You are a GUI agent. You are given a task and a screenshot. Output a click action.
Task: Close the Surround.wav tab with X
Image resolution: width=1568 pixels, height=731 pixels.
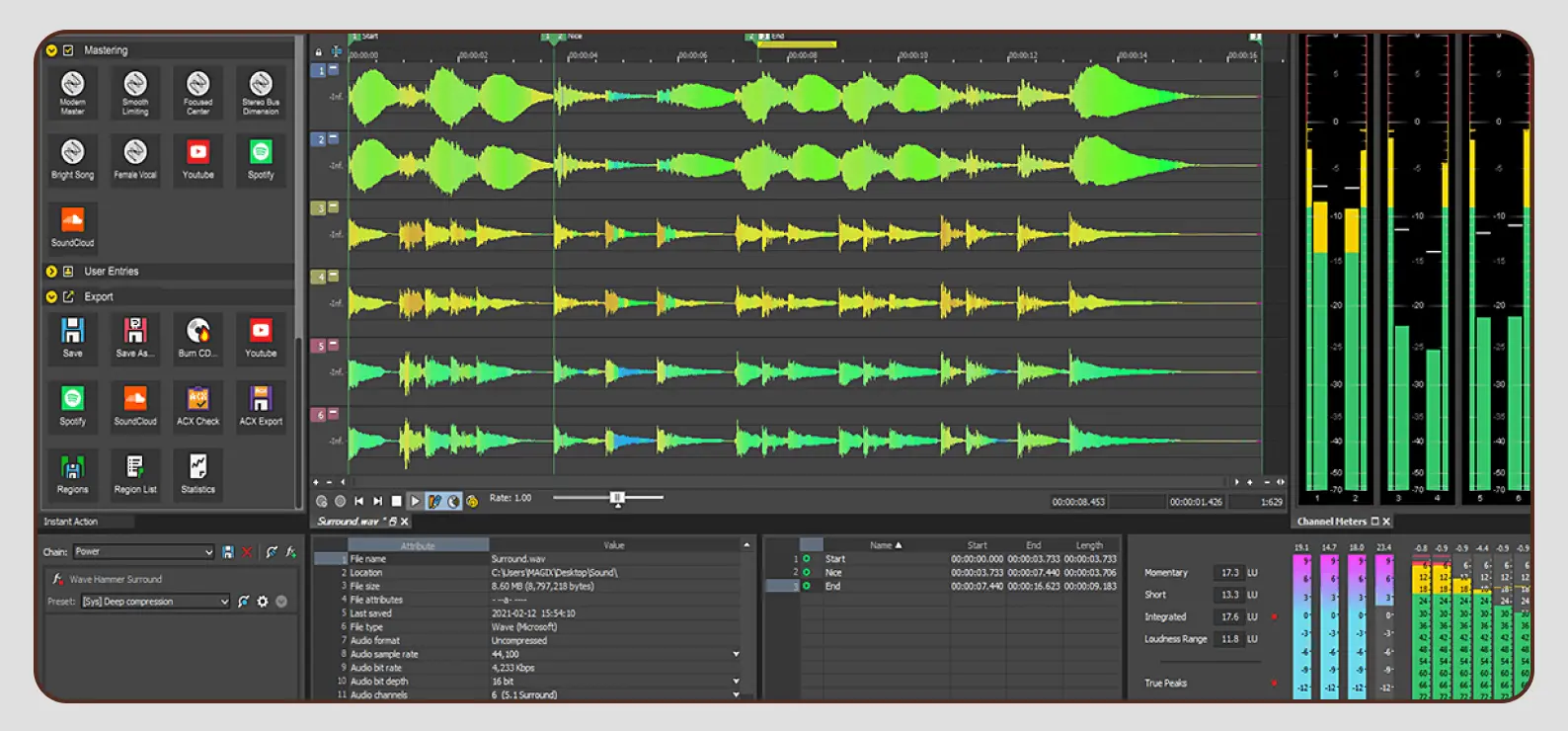(x=404, y=522)
